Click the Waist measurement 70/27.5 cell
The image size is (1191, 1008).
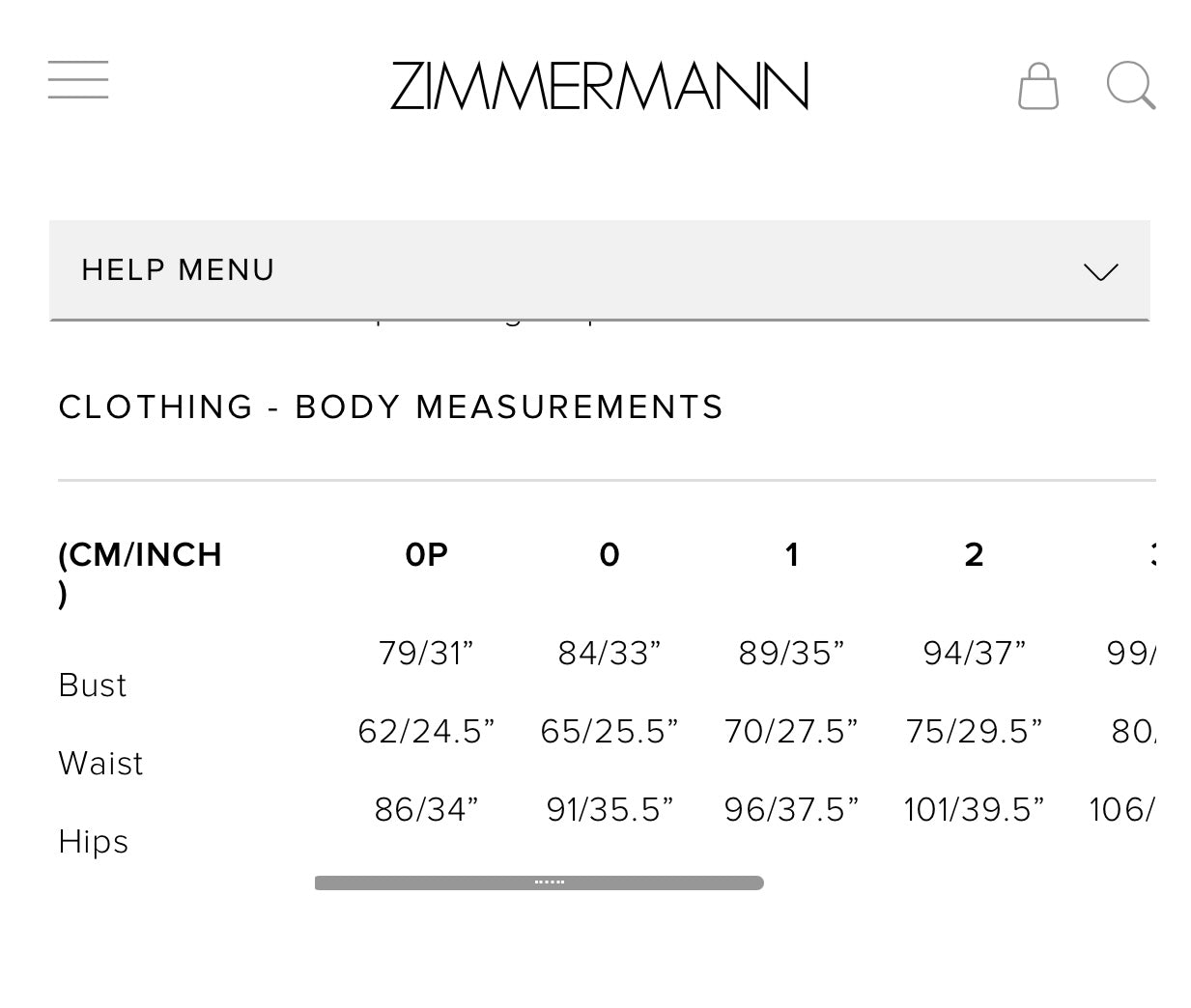pyautogui.click(x=791, y=731)
